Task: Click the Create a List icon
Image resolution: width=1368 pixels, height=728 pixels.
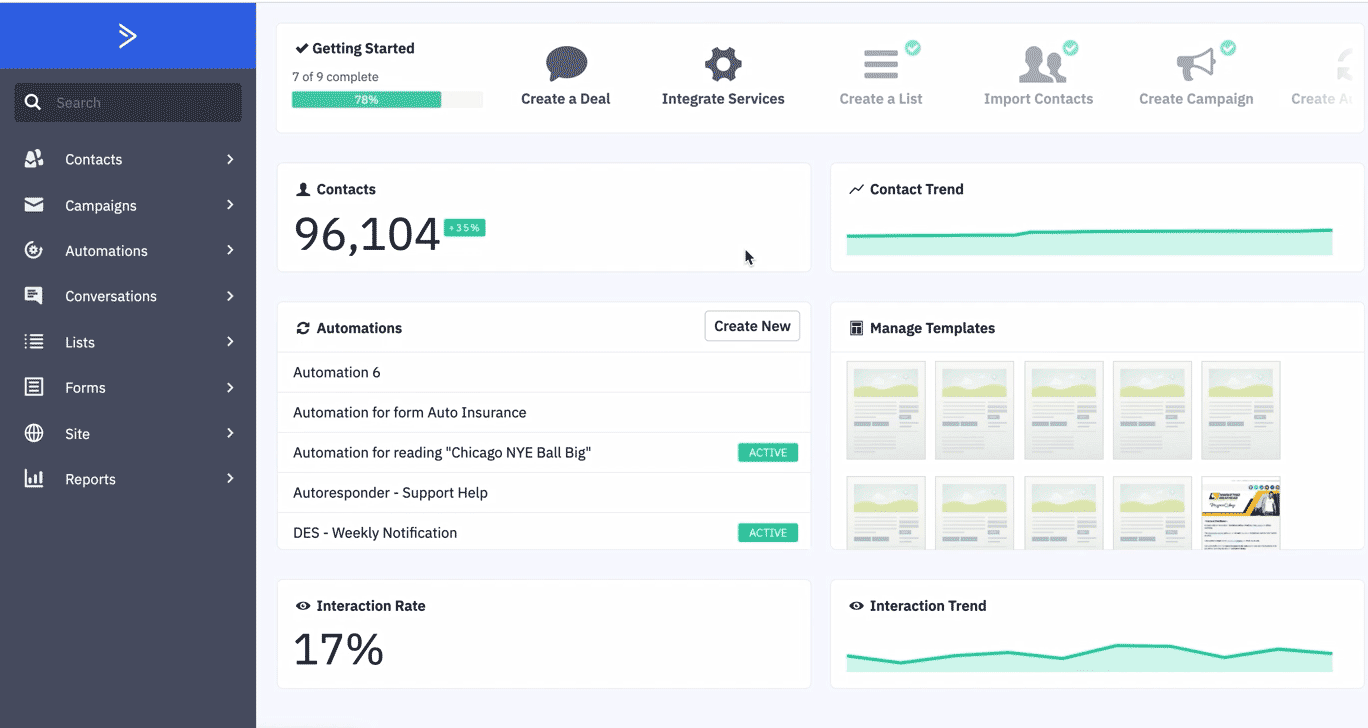Action: tap(881, 65)
